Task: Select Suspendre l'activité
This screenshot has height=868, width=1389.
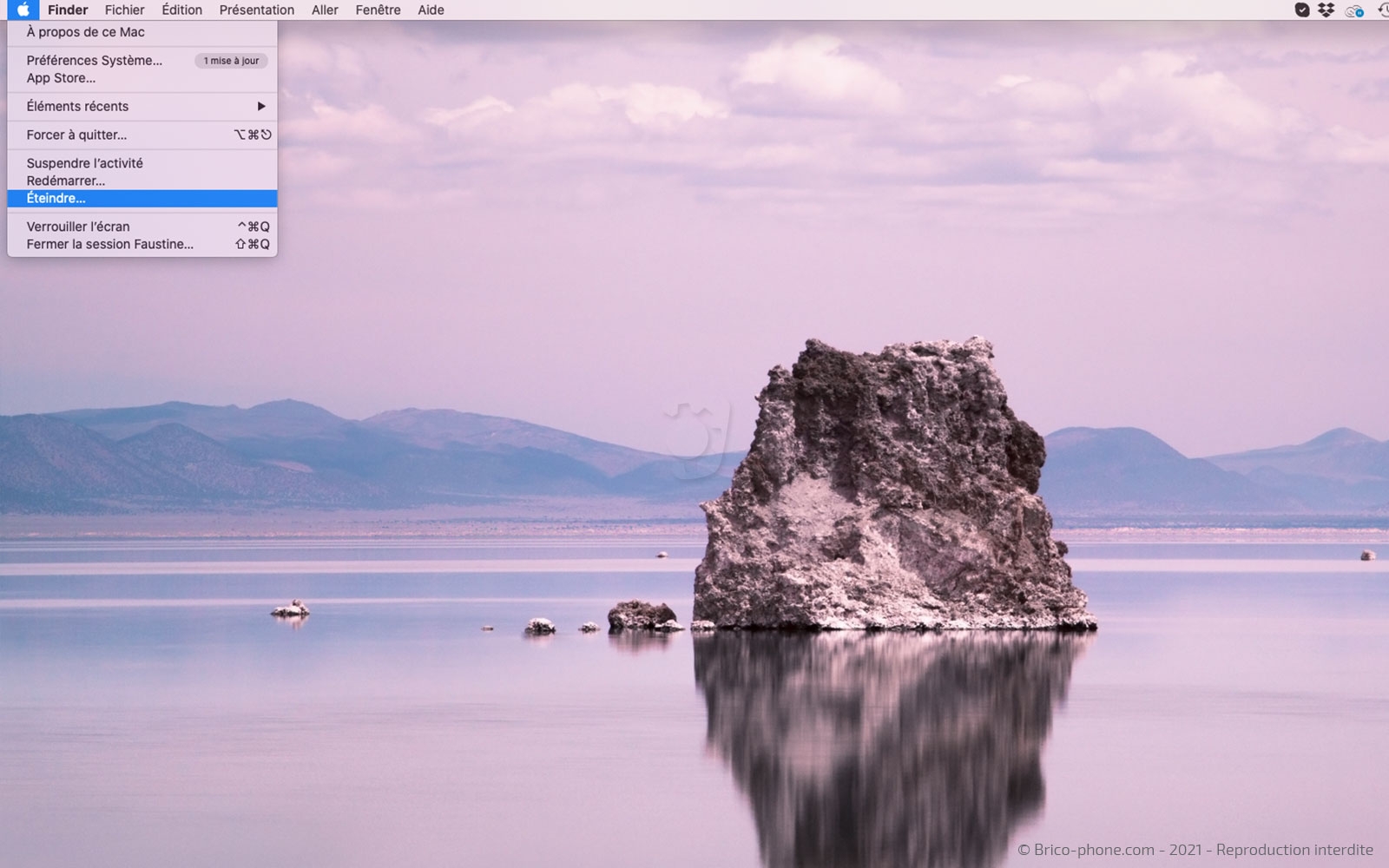Action: 85,163
